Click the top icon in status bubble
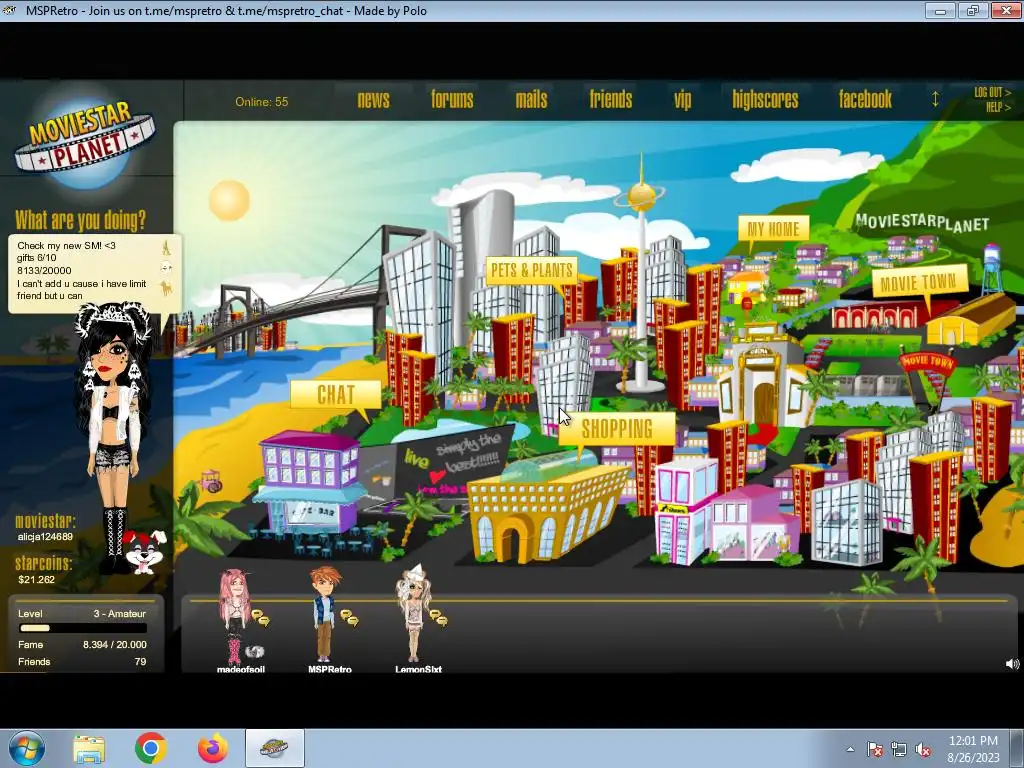The height and width of the screenshot is (768, 1024). pos(167,248)
